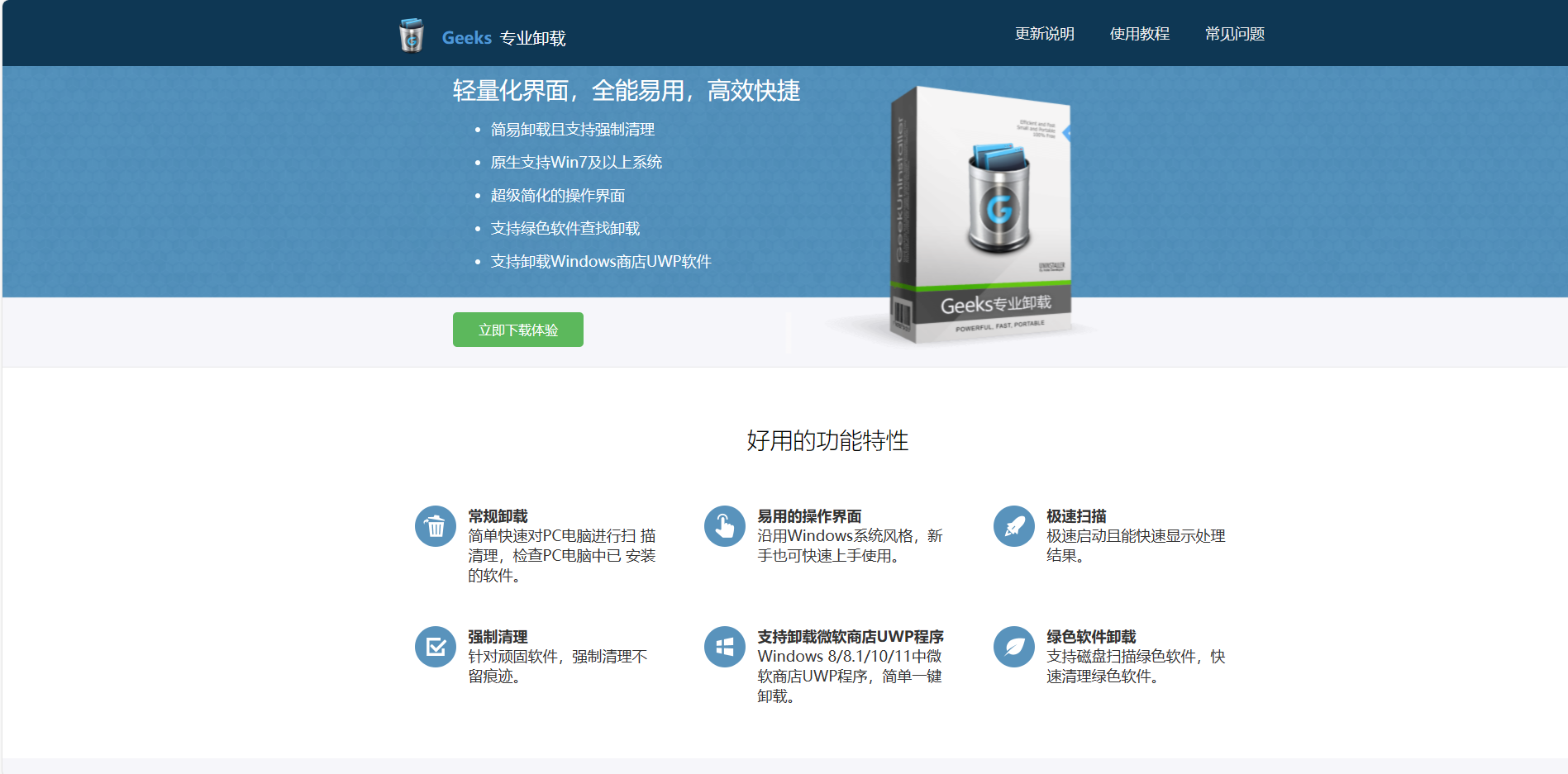The height and width of the screenshot is (774, 1568).
Task: Click the 强制清理 feature title
Action: (498, 637)
